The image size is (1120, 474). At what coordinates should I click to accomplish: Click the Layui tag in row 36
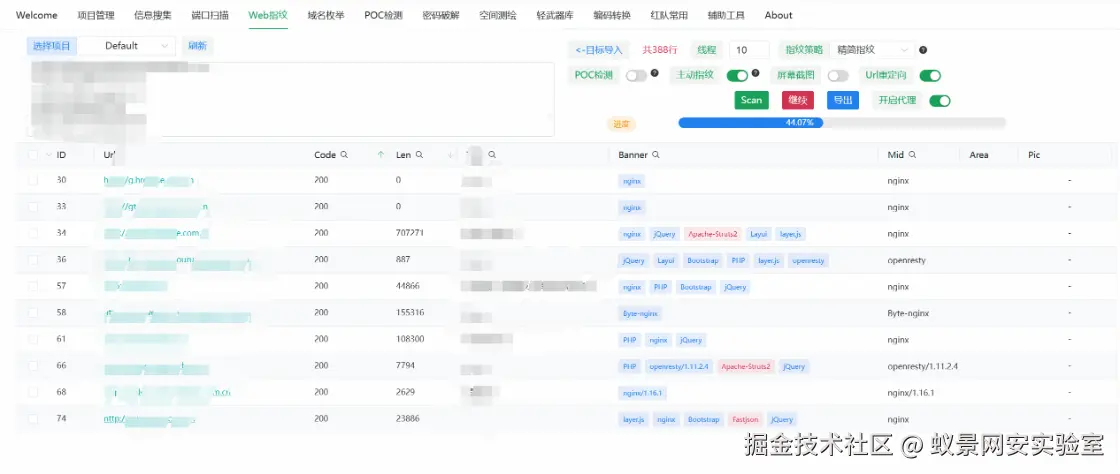pos(665,261)
